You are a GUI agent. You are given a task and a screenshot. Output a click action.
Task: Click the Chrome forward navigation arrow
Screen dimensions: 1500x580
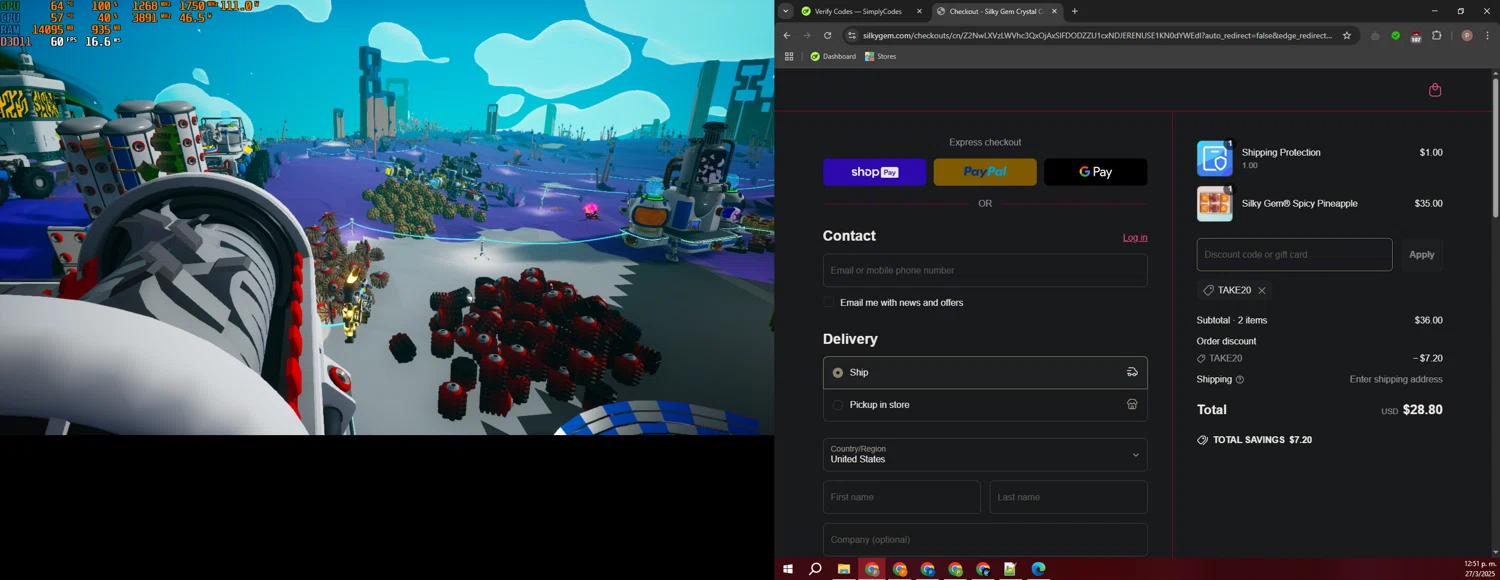pos(807,35)
